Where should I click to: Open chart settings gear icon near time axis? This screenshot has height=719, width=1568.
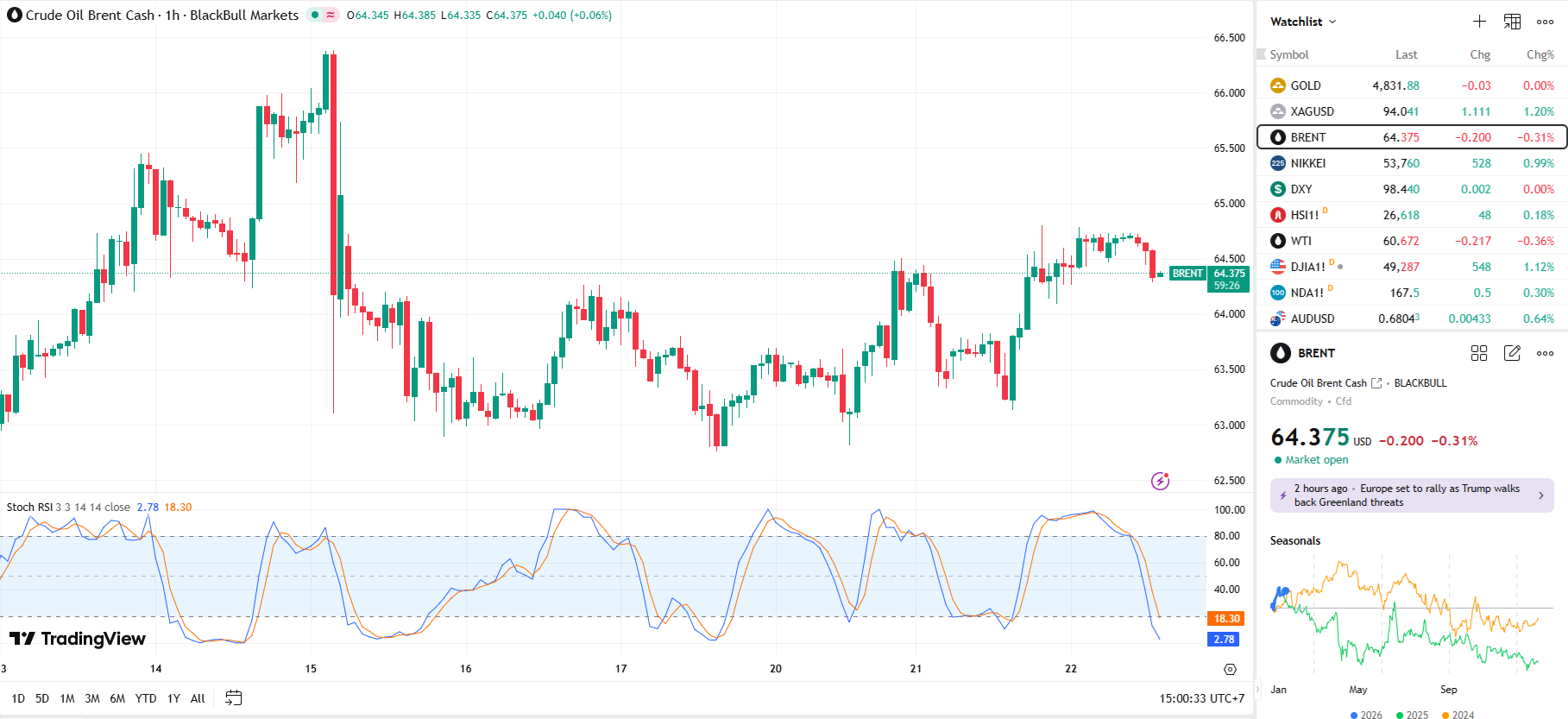tap(1230, 669)
